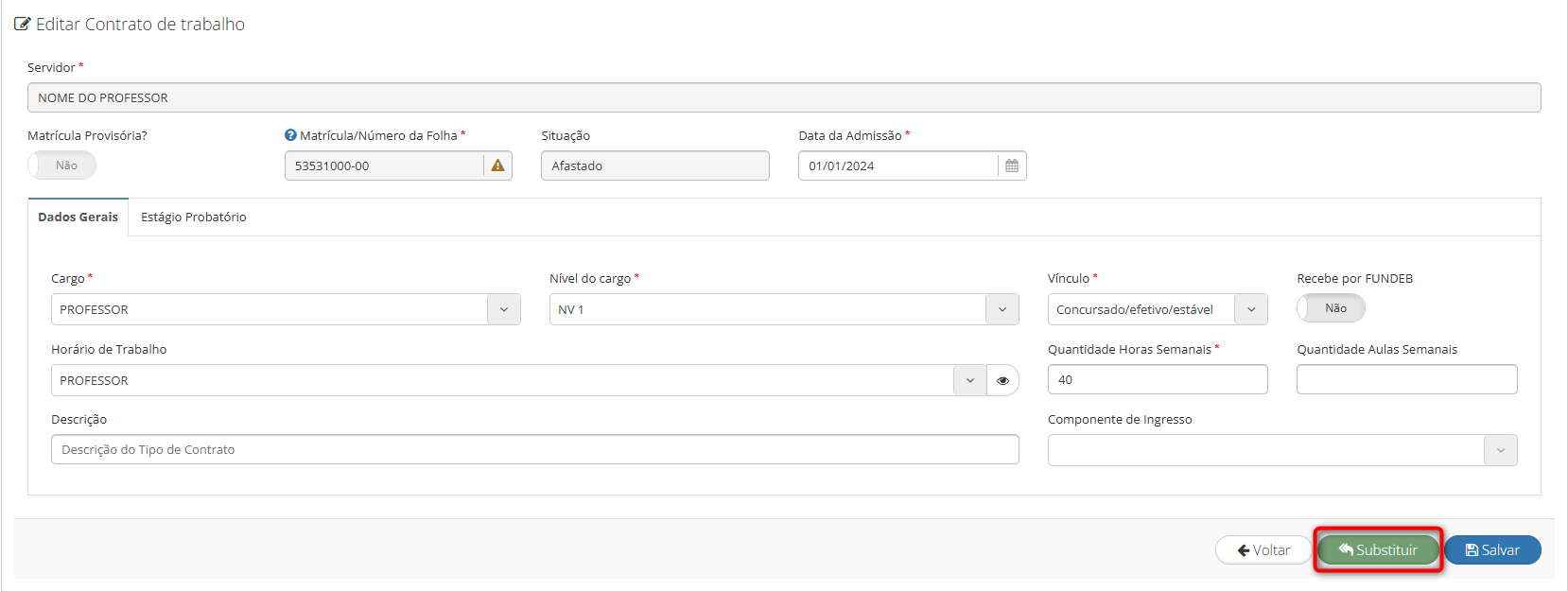Open the calendar picker for Data da Admissão

point(1011,165)
